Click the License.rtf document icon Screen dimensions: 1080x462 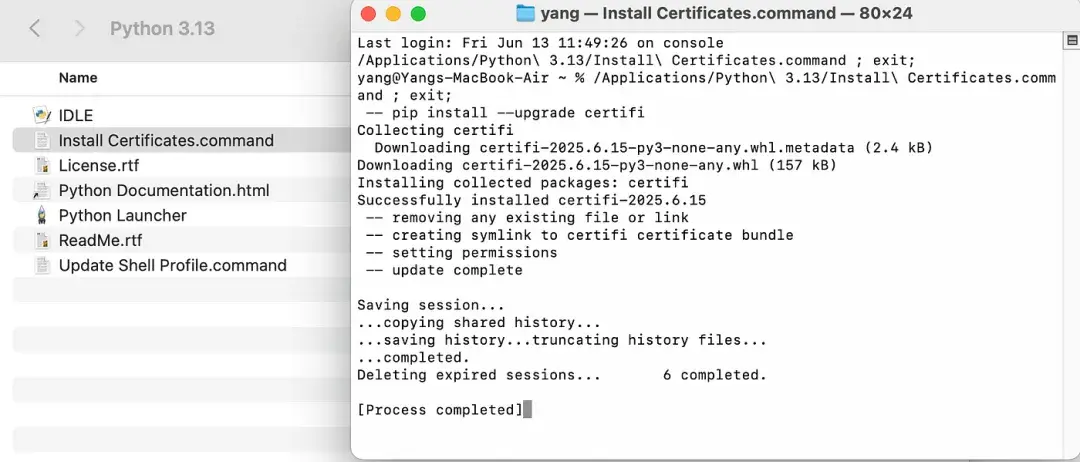[42, 165]
